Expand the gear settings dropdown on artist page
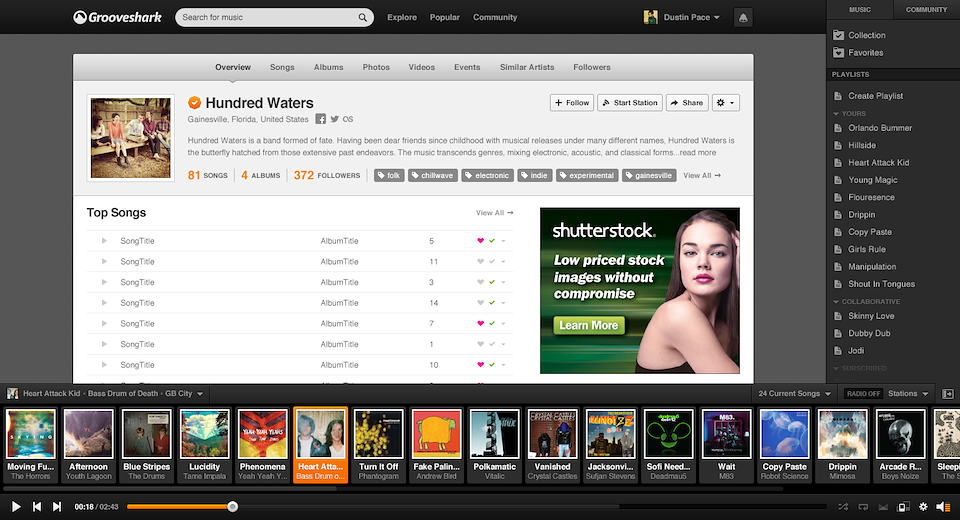 pos(727,102)
